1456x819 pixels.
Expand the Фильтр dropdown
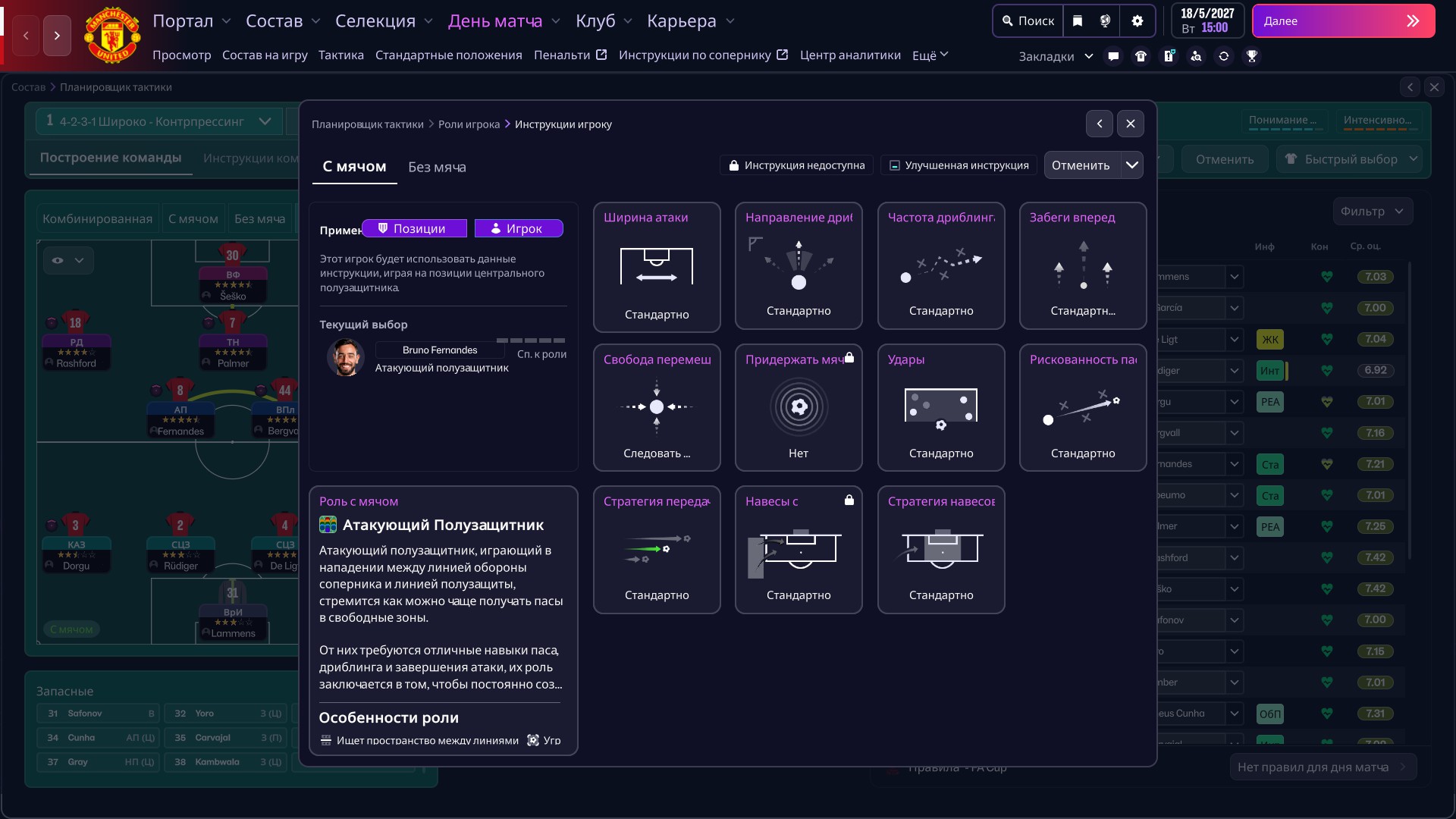pyautogui.click(x=1372, y=212)
